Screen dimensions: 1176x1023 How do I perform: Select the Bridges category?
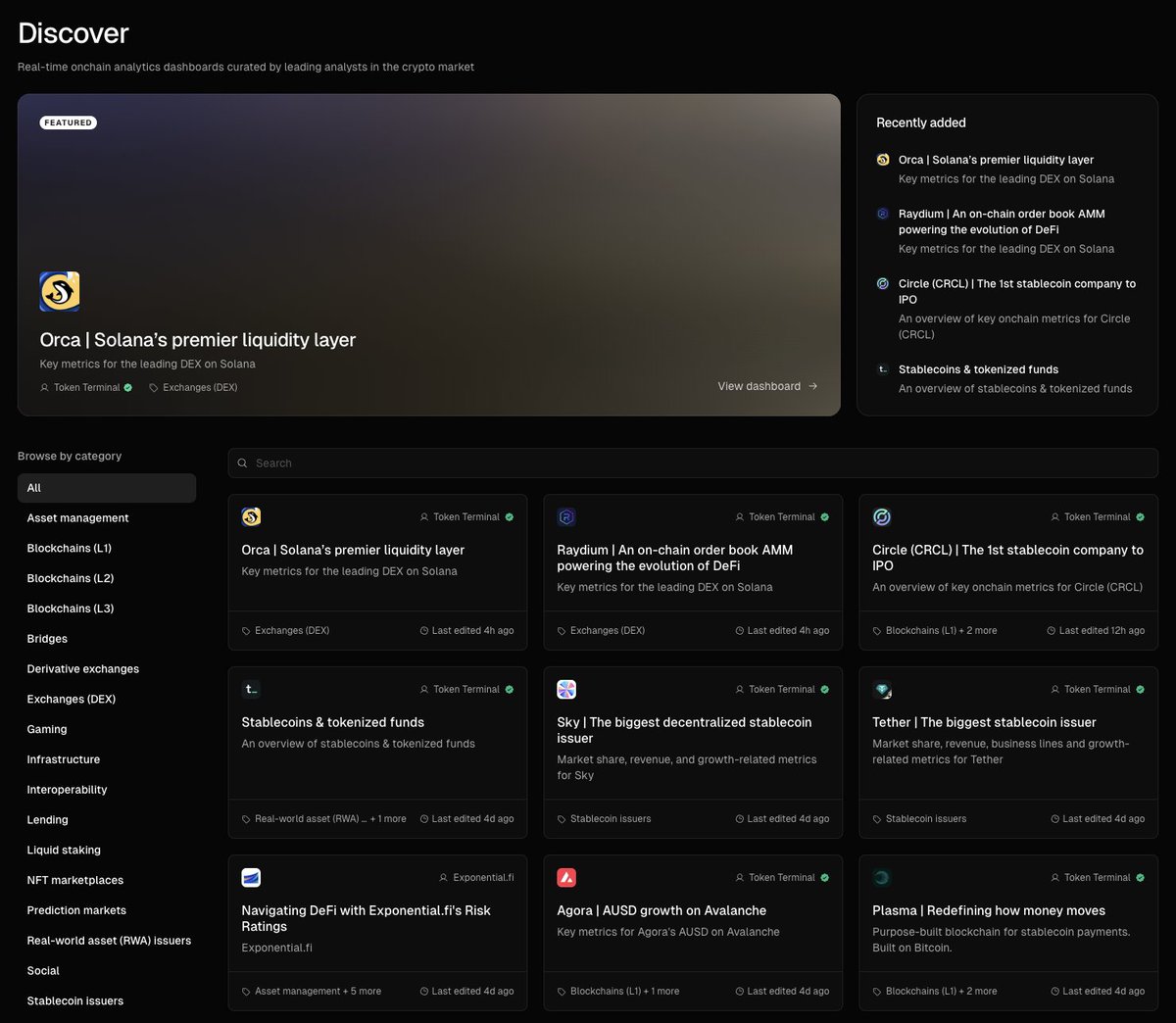107,639
